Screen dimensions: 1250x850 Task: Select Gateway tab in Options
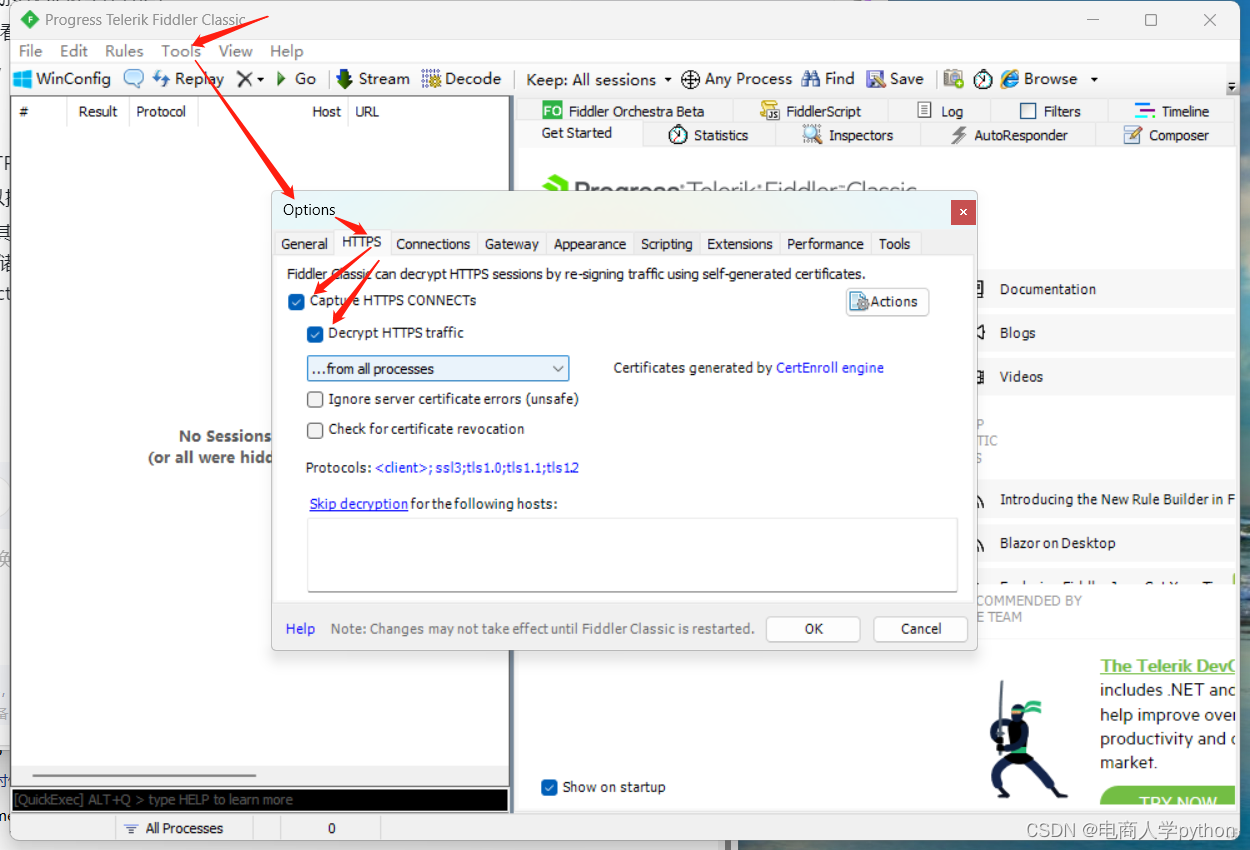[x=512, y=244]
